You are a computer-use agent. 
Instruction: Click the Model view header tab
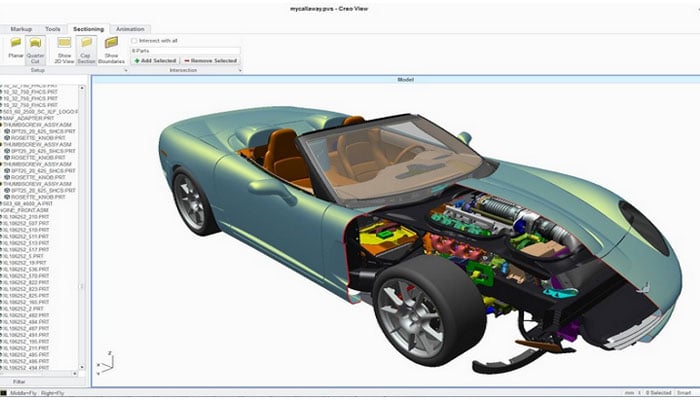pyautogui.click(x=405, y=79)
